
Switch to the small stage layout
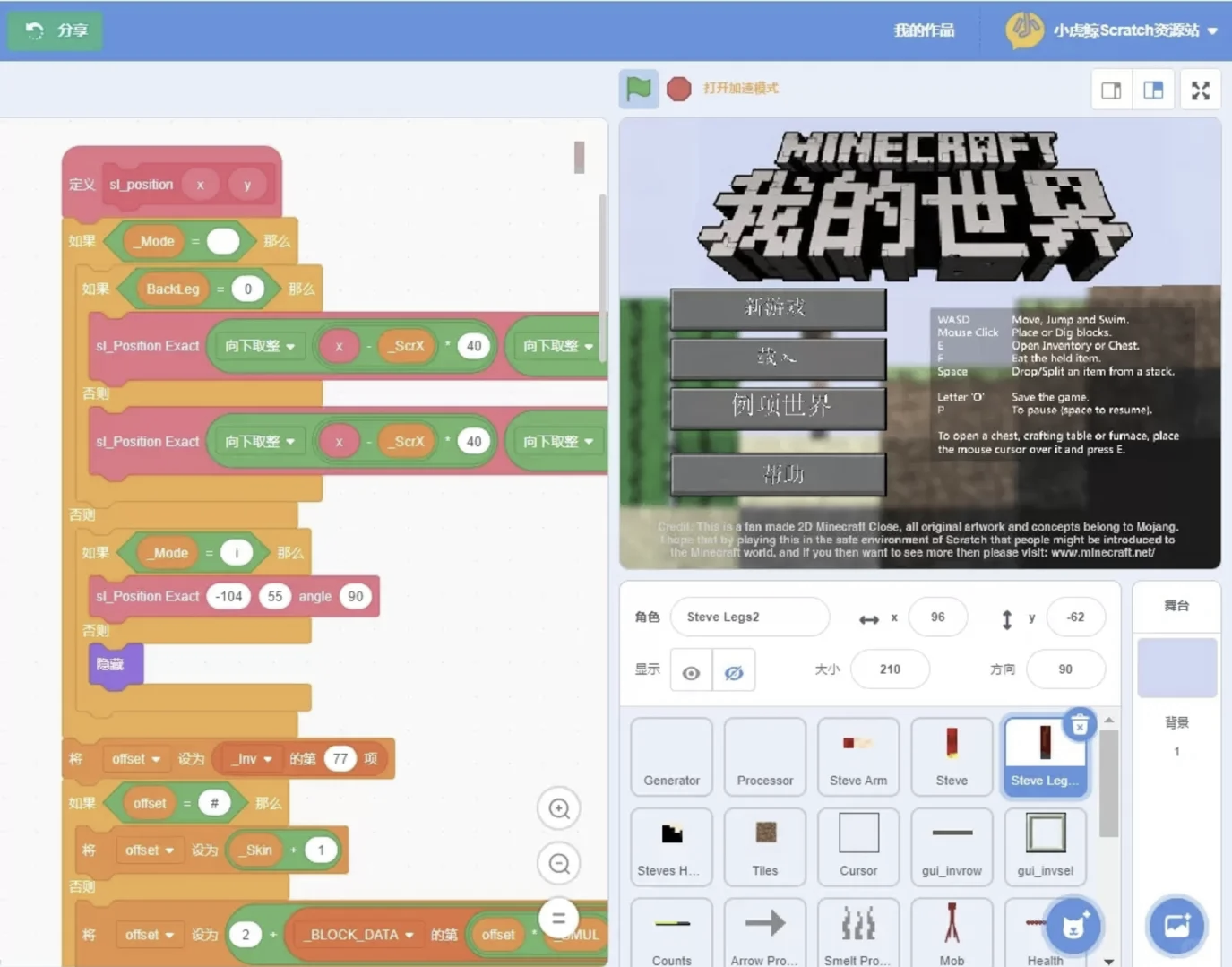pos(1111,90)
